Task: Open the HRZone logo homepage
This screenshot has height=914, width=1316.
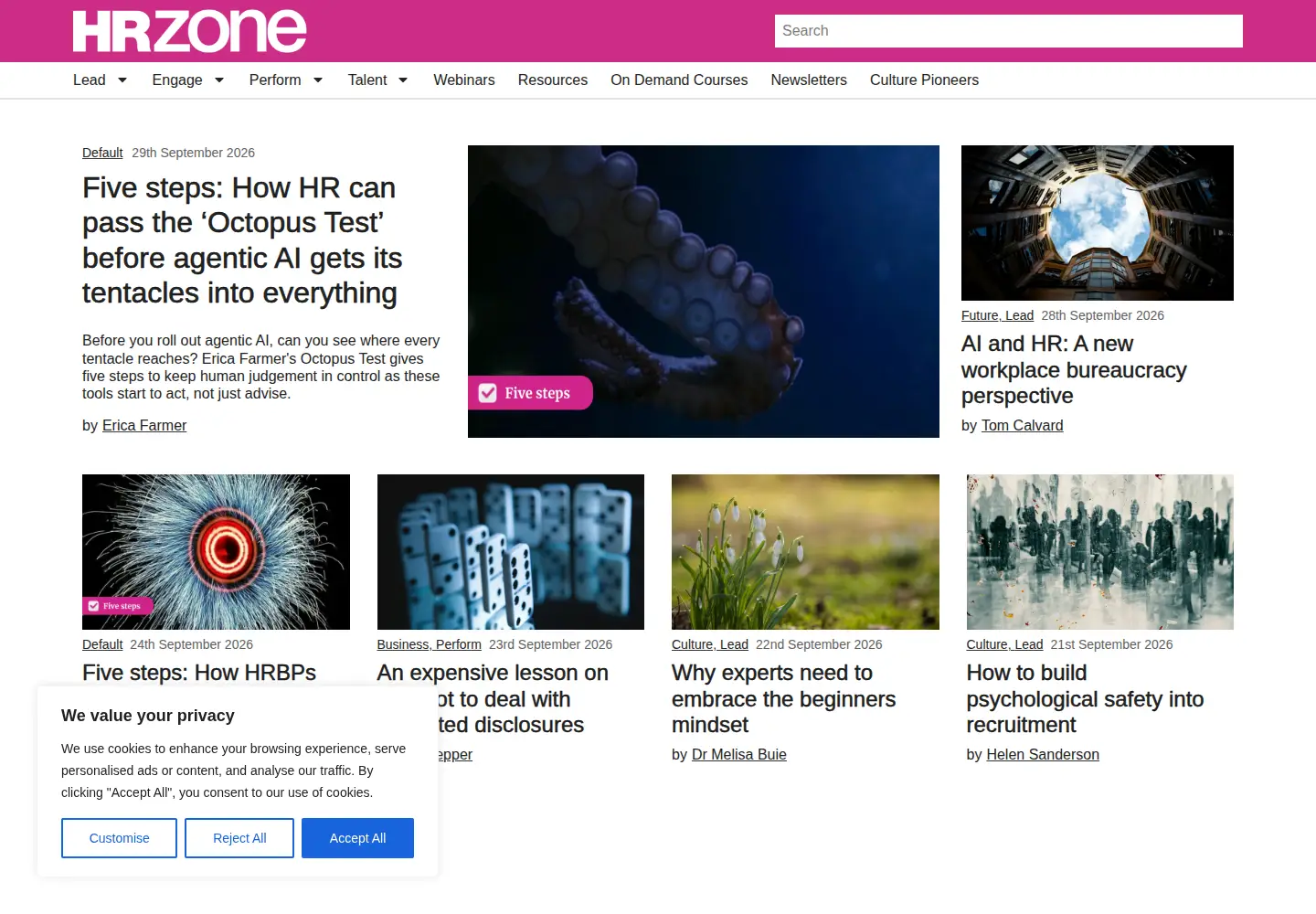Action: coord(189,31)
